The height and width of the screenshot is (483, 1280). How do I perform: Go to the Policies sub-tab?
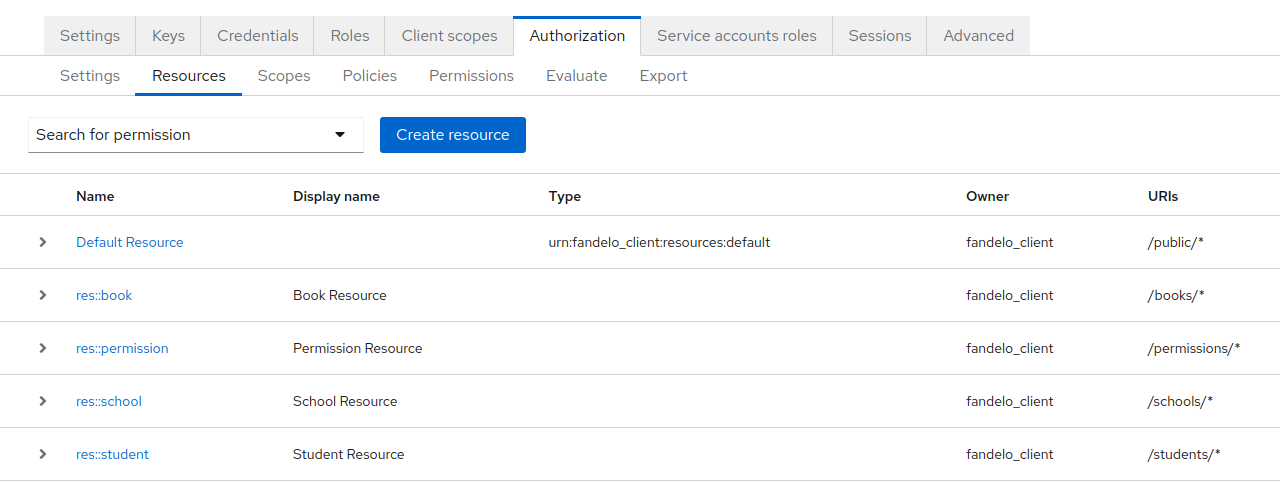pyautogui.click(x=369, y=76)
